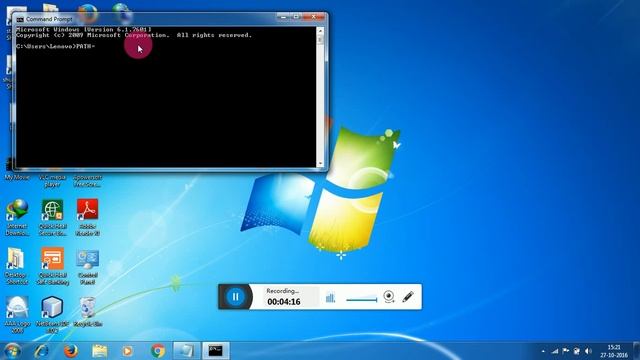Select the AAA Logo 2008 desktop icon
Viewport: 640px width, 360px height.
coord(17,315)
